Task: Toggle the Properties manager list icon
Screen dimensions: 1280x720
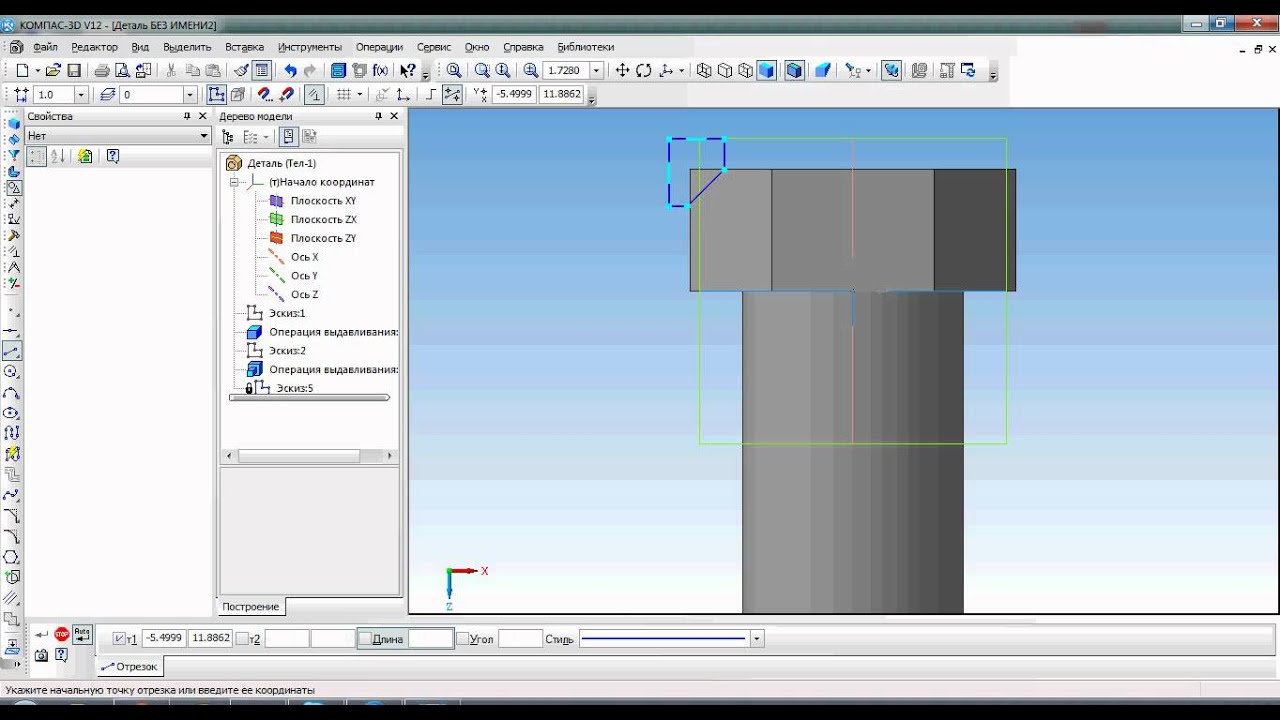Action: [x=262, y=70]
